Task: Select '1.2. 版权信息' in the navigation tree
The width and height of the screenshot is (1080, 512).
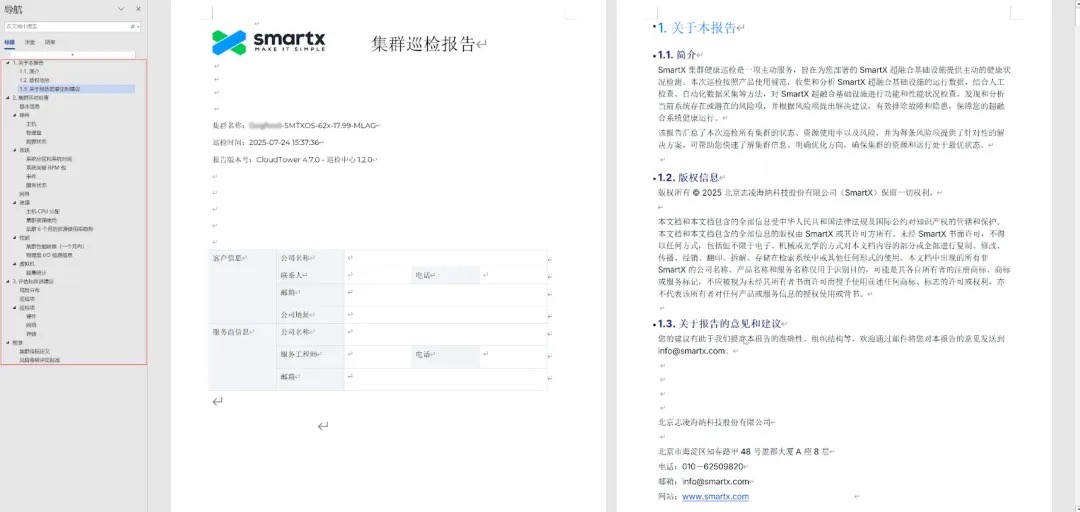Action: pos(34,80)
